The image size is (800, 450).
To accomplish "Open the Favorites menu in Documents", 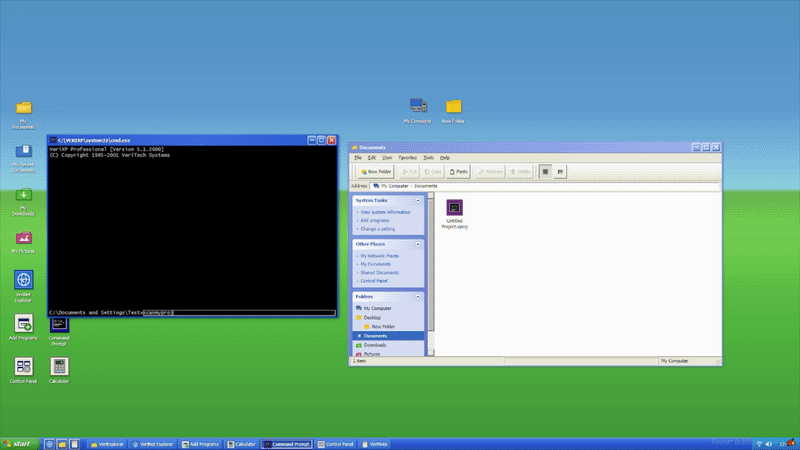I will [x=408, y=158].
